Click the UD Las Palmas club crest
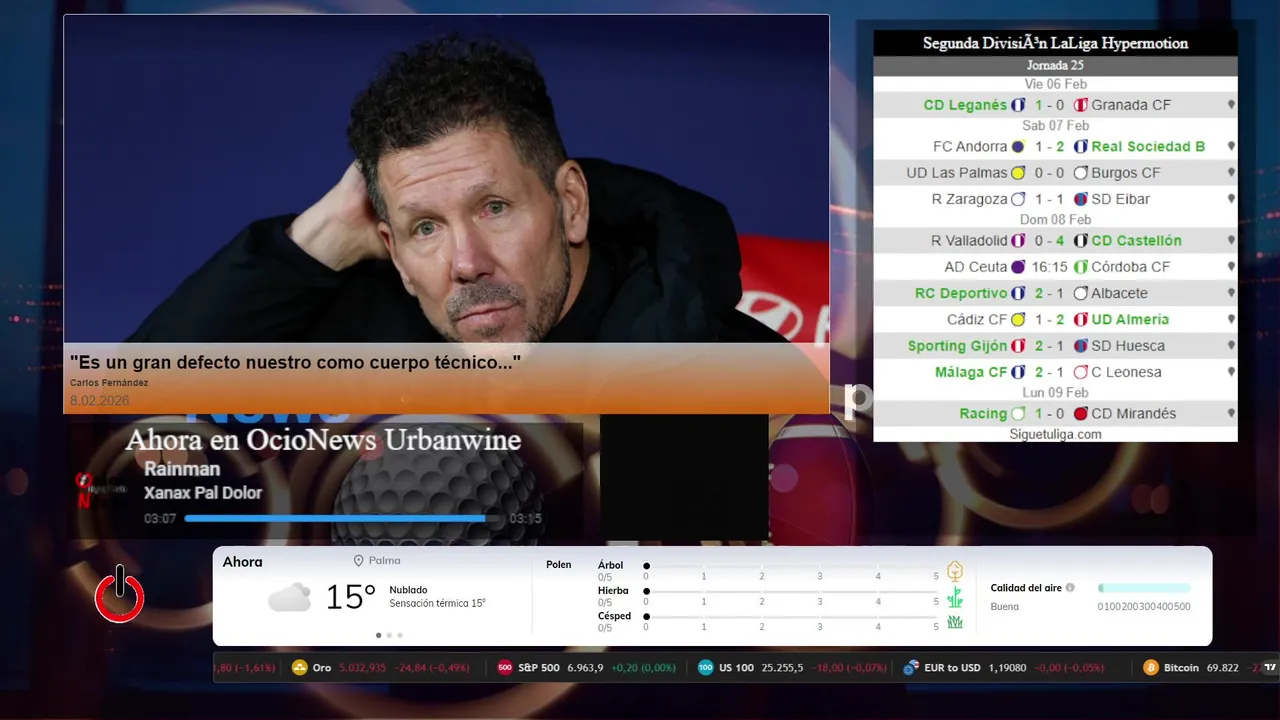Viewport: 1280px width, 720px height. (x=1018, y=173)
